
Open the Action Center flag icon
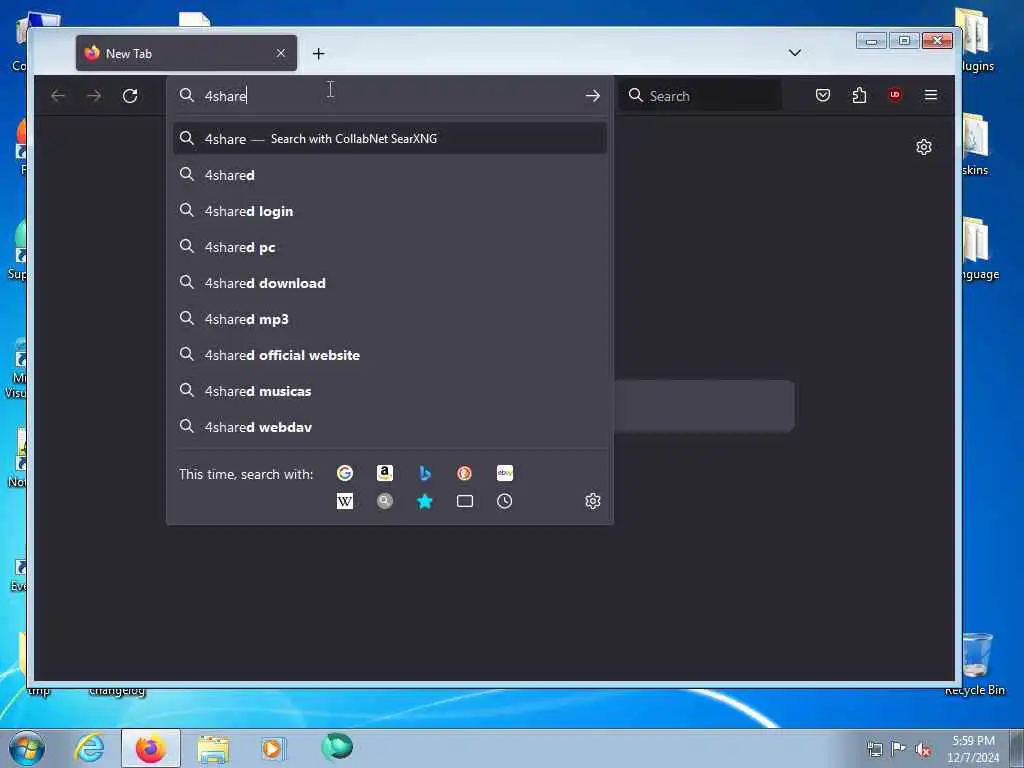(x=899, y=749)
